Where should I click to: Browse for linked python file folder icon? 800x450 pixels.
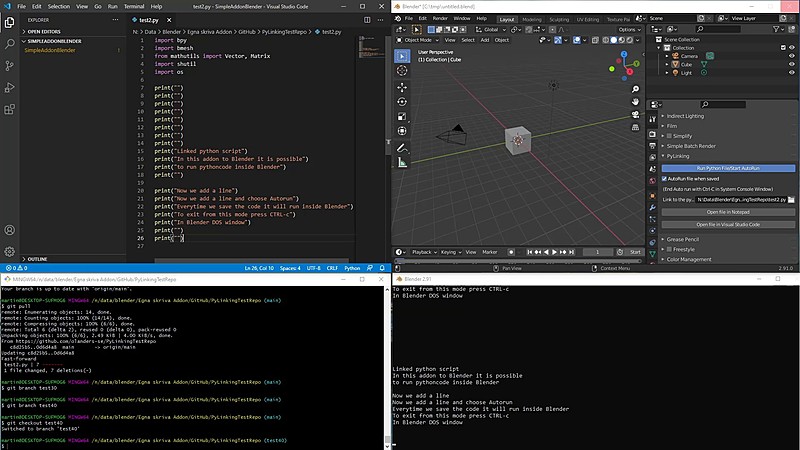coord(791,199)
